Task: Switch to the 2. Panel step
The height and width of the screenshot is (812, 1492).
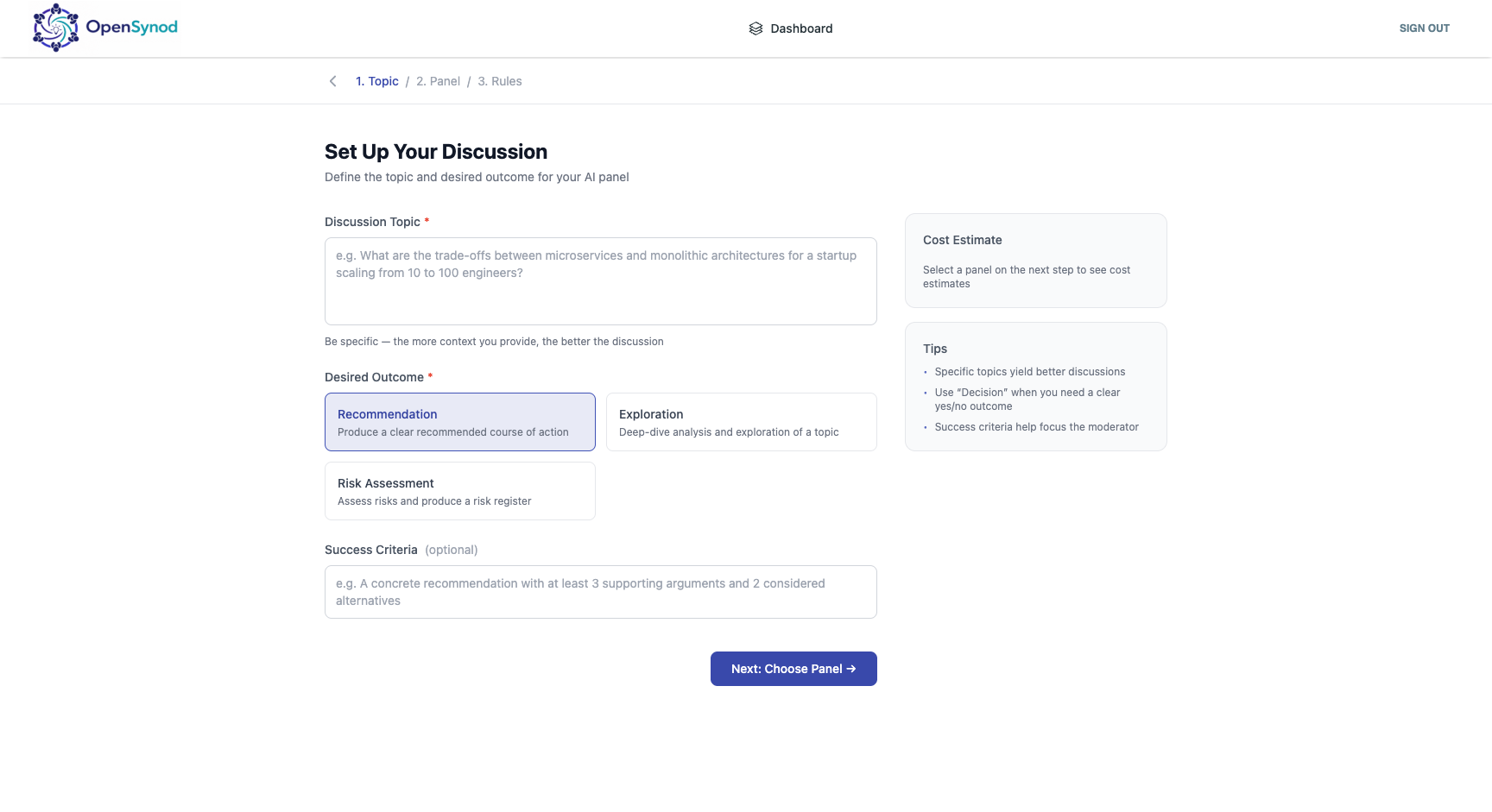Action: click(439, 81)
